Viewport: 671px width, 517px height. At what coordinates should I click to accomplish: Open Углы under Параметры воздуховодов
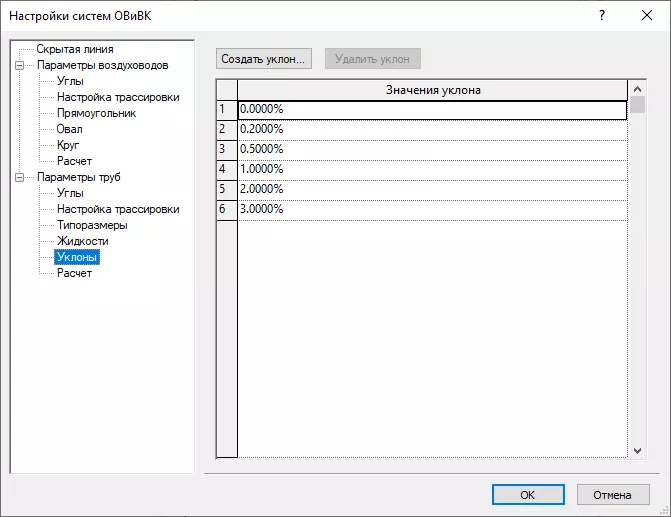[x=70, y=81]
